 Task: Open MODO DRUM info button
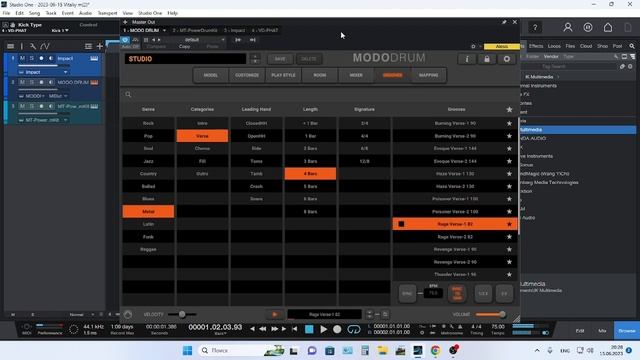click(x=467, y=59)
